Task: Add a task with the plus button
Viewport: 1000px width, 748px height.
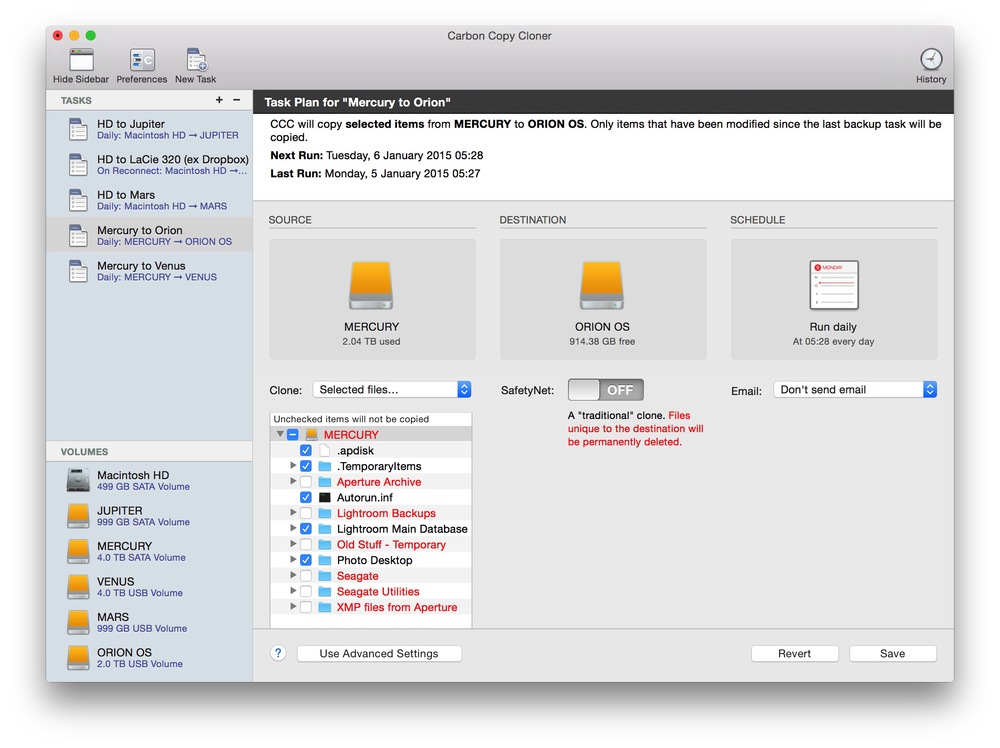Action: pyautogui.click(x=219, y=100)
